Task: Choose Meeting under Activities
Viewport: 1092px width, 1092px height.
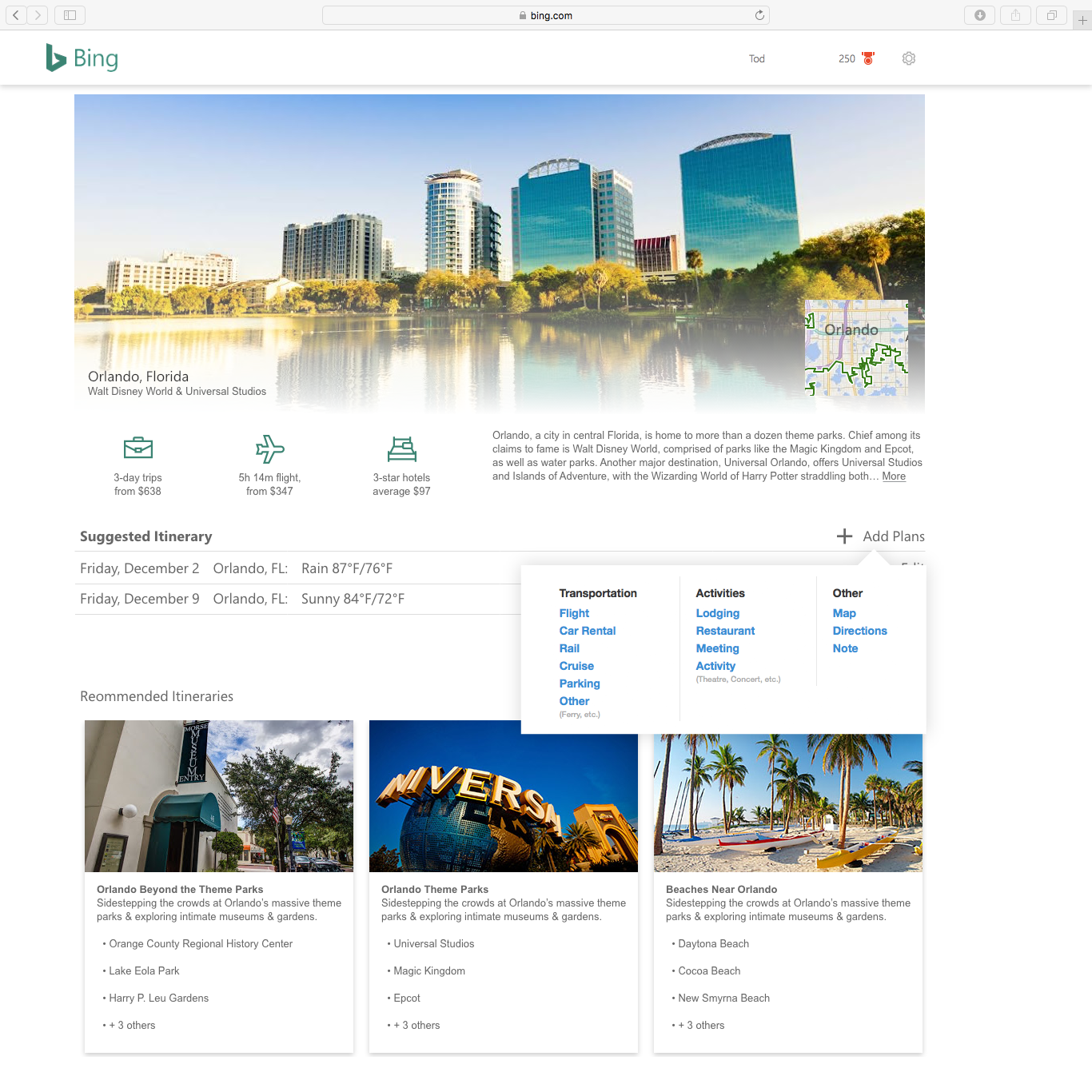Action: pos(717,648)
